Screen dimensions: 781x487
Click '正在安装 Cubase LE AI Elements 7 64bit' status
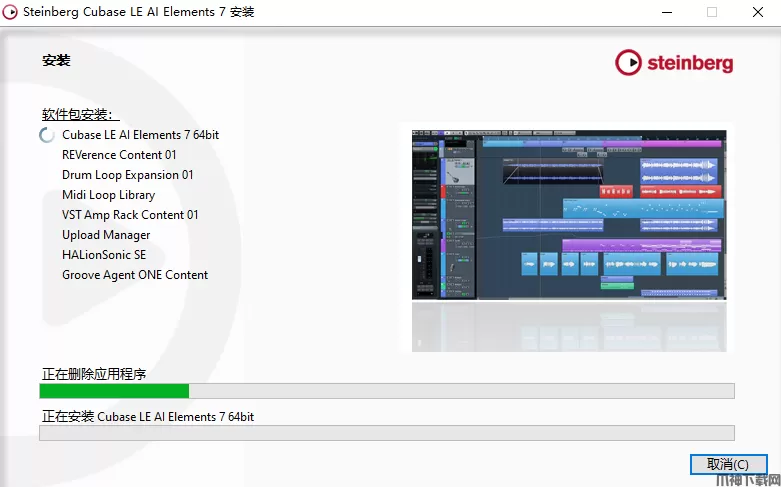[148, 416]
